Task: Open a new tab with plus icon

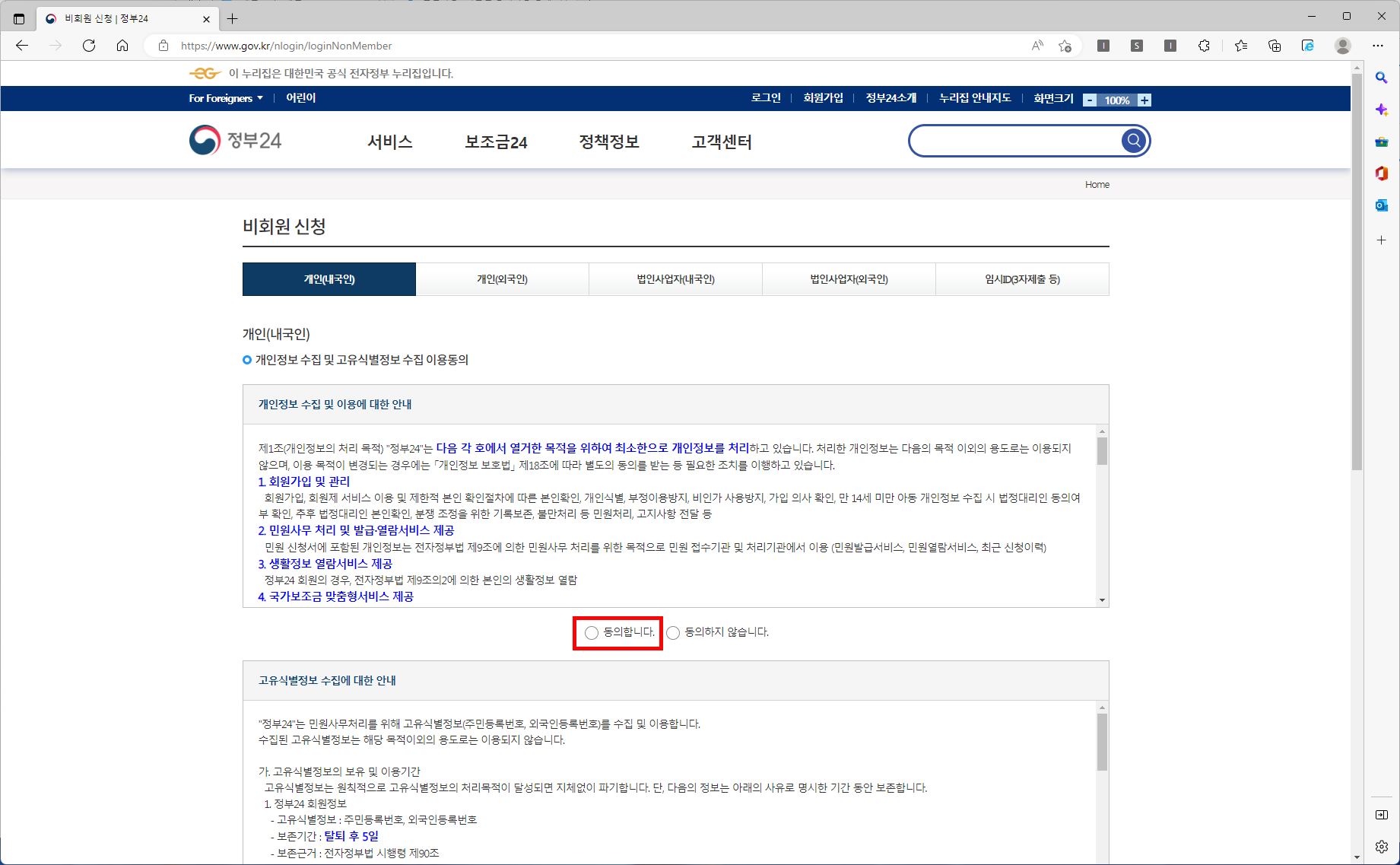Action: 233,18
